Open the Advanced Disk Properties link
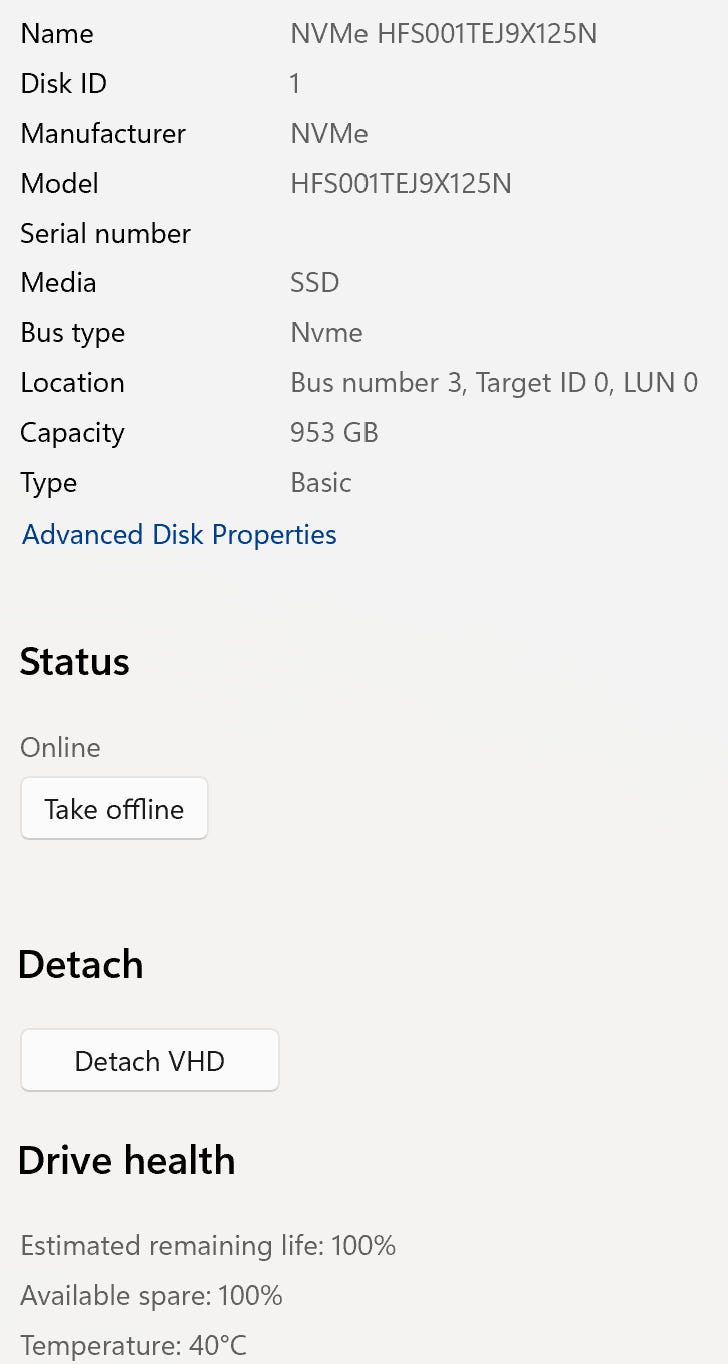The image size is (728, 1364). tap(179, 535)
